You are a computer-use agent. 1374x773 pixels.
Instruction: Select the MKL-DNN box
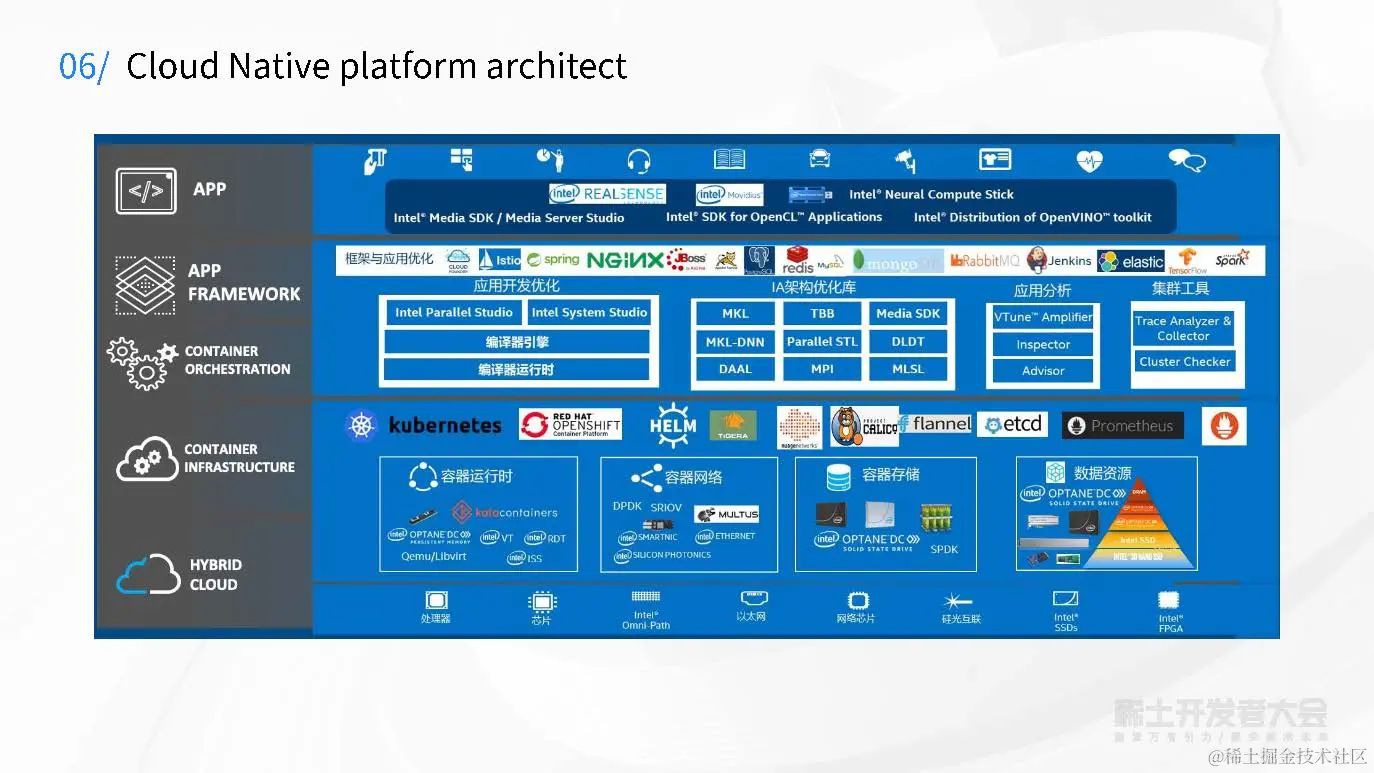coord(735,342)
